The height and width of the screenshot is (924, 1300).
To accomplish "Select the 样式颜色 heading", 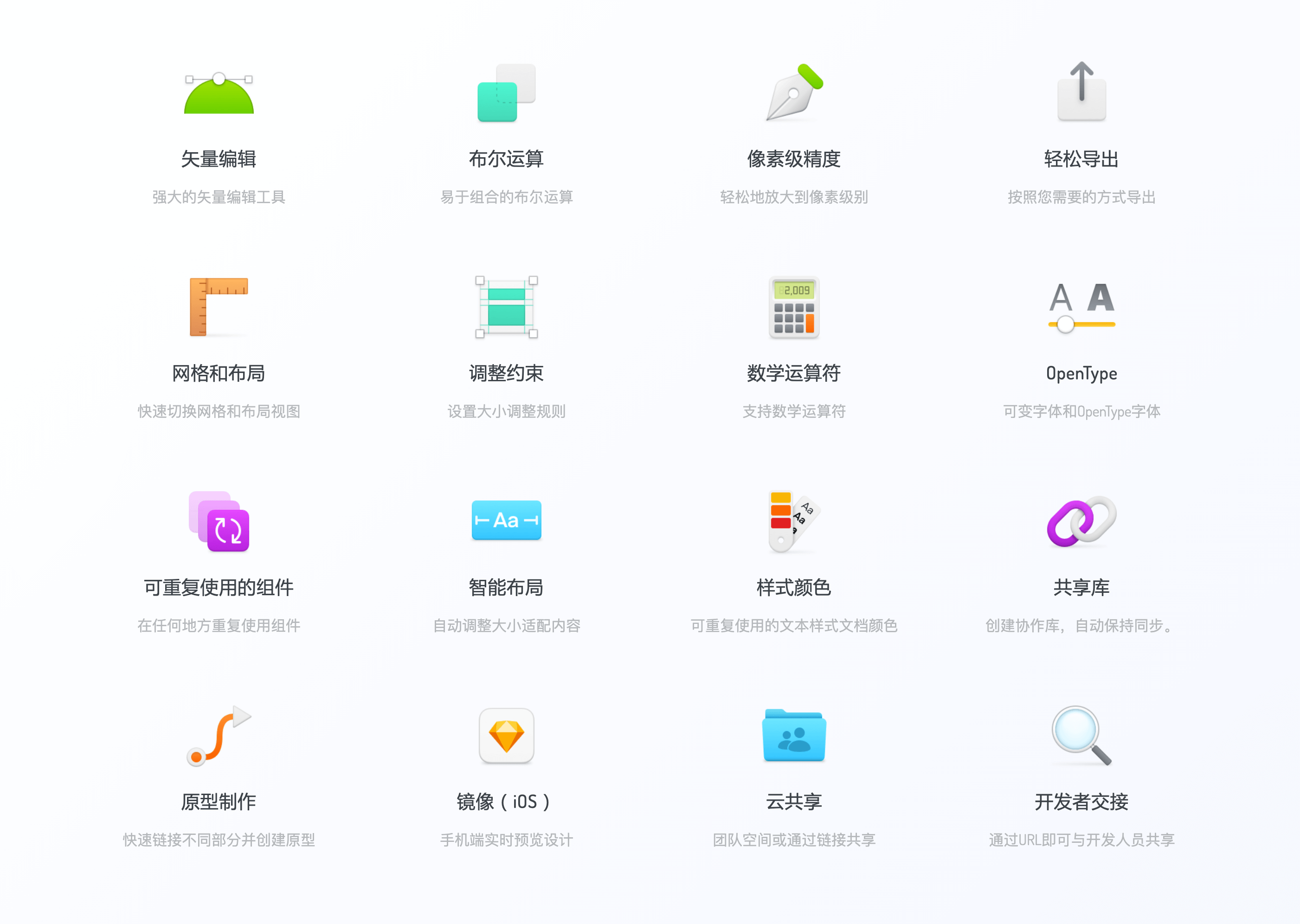I will point(794,587).
